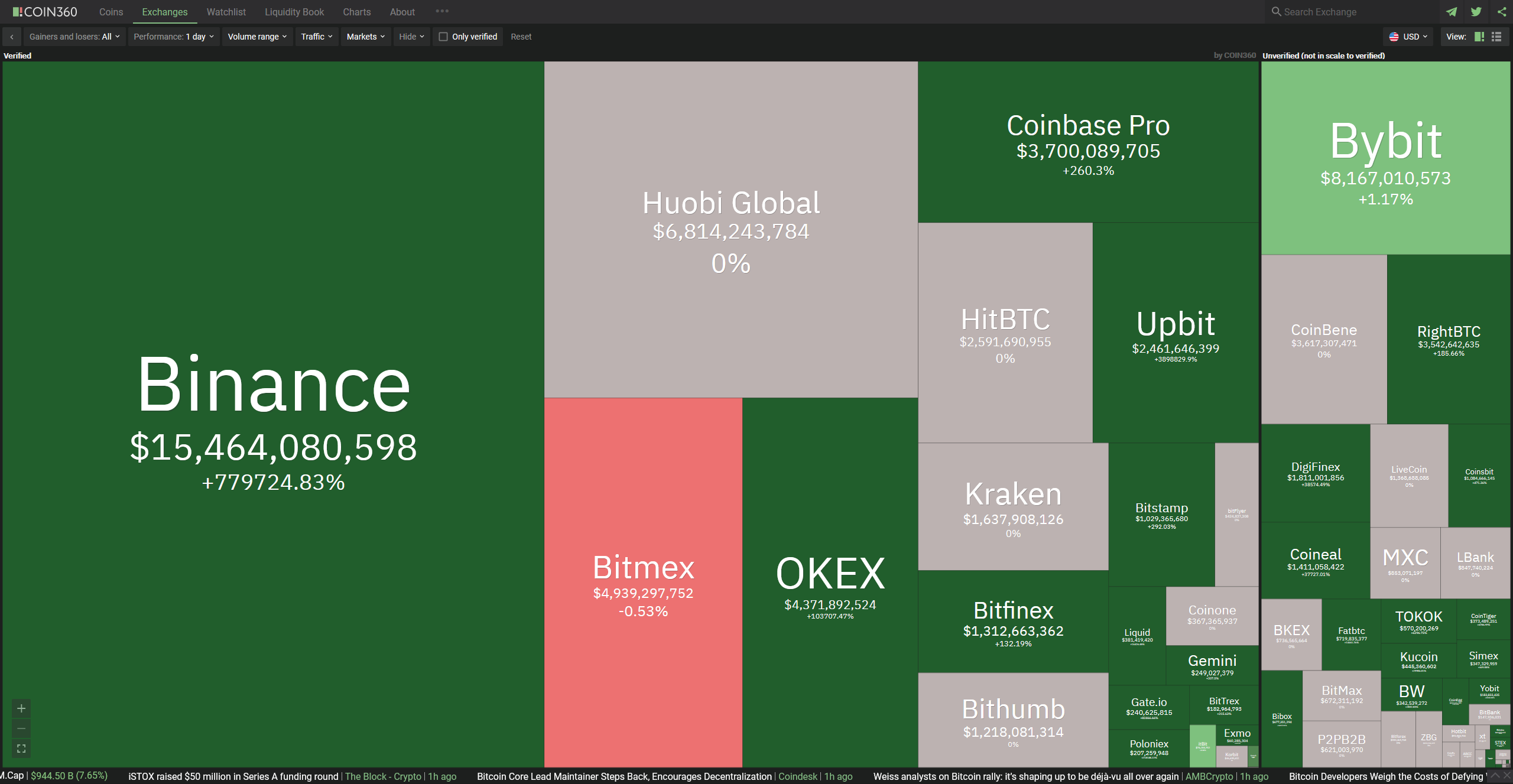Zoom in with the plus icon
Viewport: 1513px width, 784px height.
coord(21,708)
